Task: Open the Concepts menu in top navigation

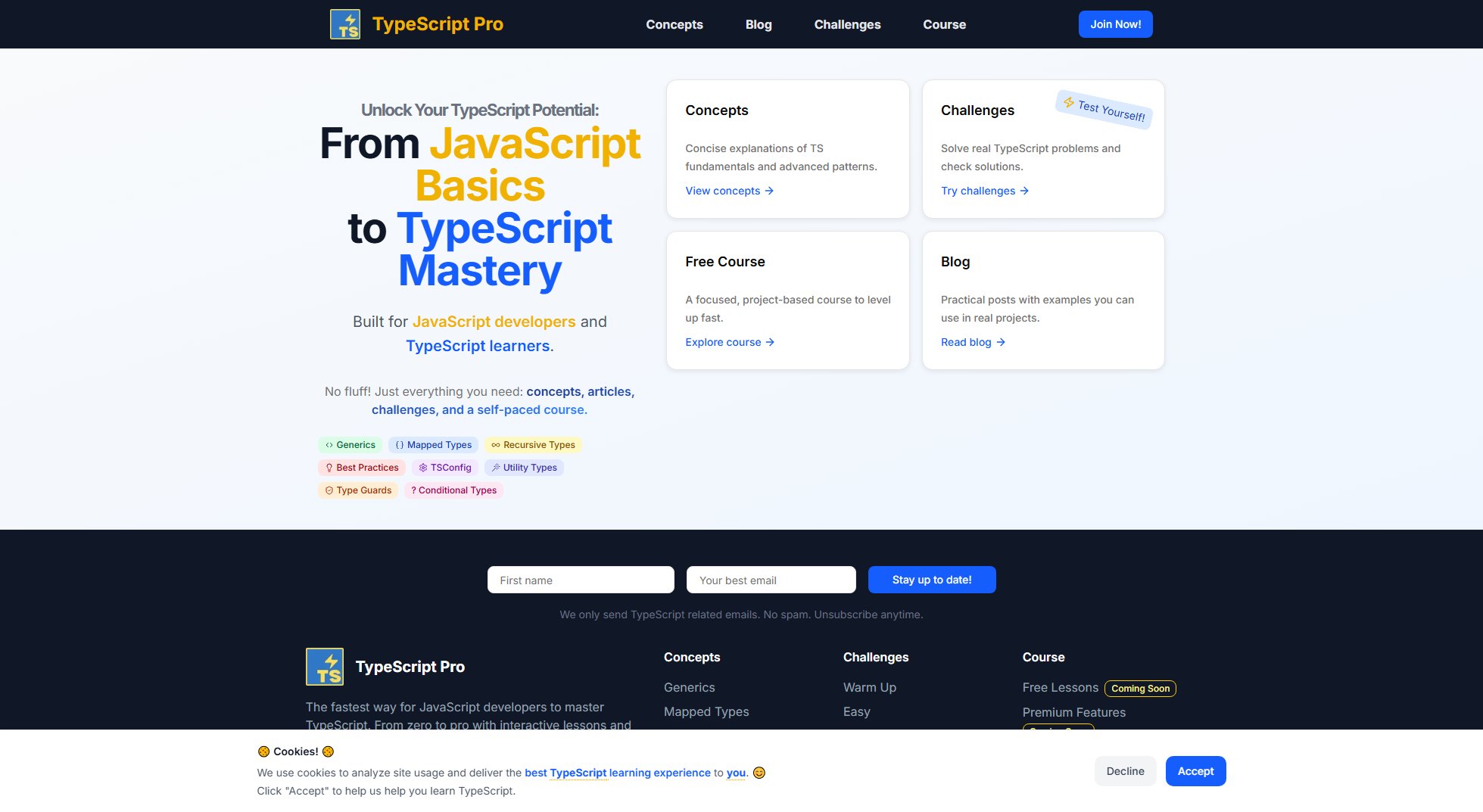Action: (x=674, y=24)
